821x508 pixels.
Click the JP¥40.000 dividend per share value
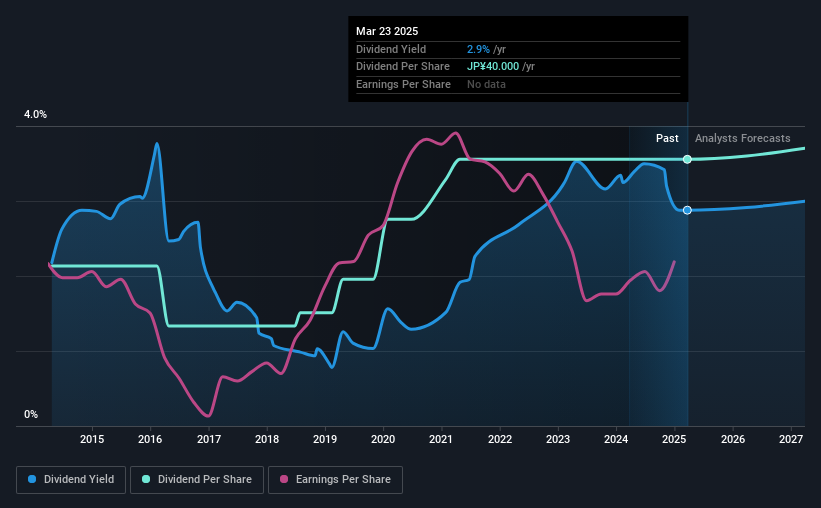[x=493, y=67]
